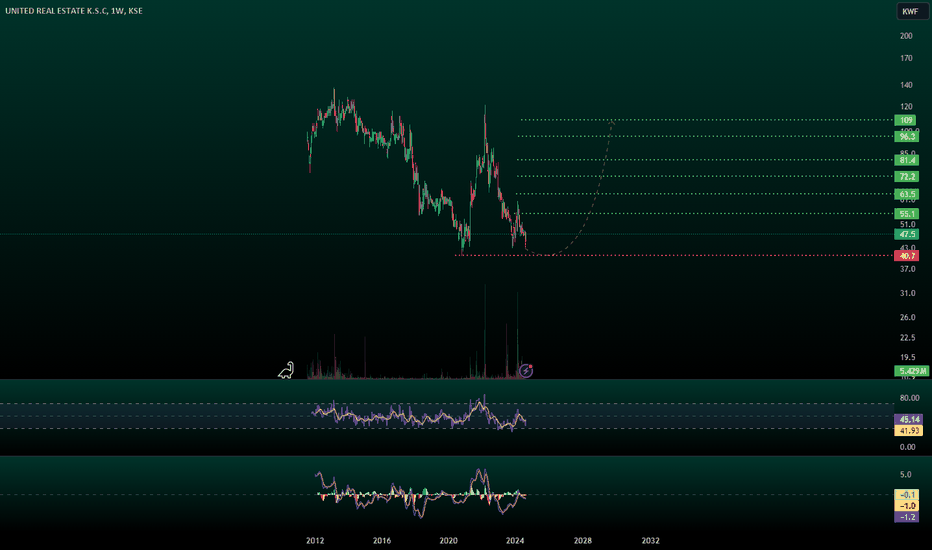Select the 109 green price target label
932x550 pixels.
906,120
